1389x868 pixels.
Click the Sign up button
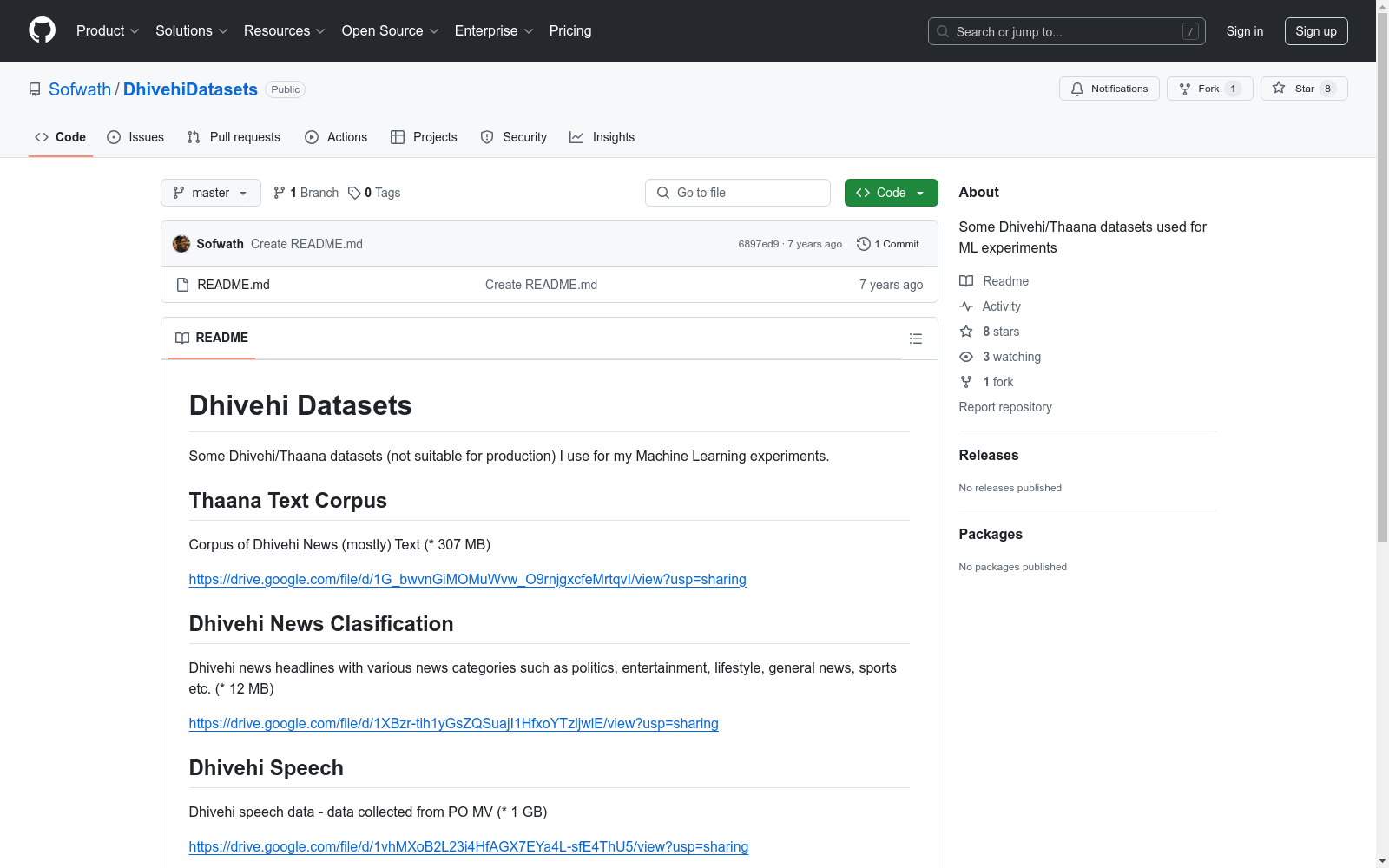(1316, 31)
